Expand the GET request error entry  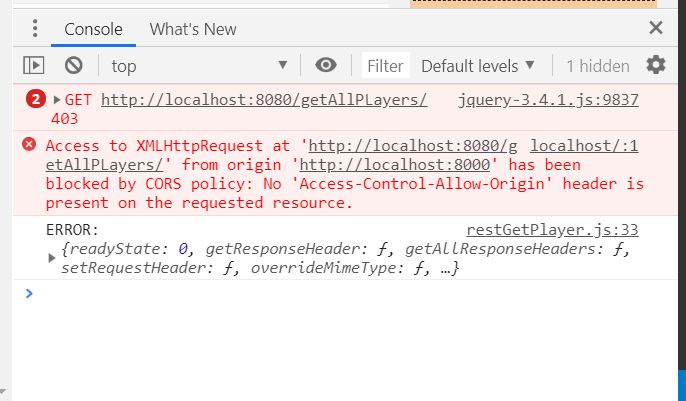[x=56, y=100]
